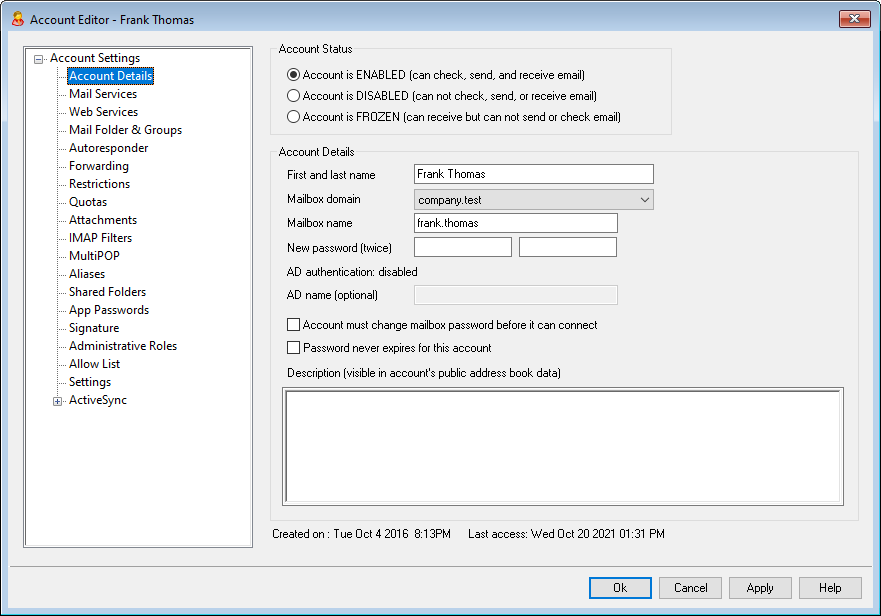This screenshot has height=616, width=881.
Task: Select IMAP Filters in the tree
Action: point(100,238)
